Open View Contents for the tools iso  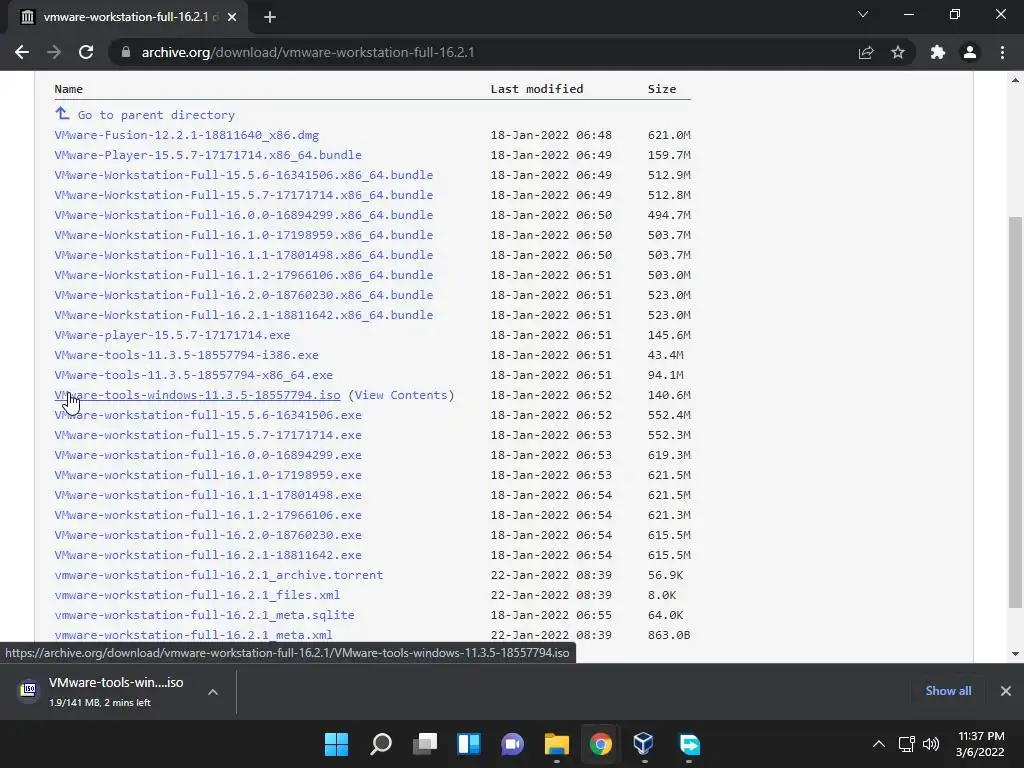point(401,395)
